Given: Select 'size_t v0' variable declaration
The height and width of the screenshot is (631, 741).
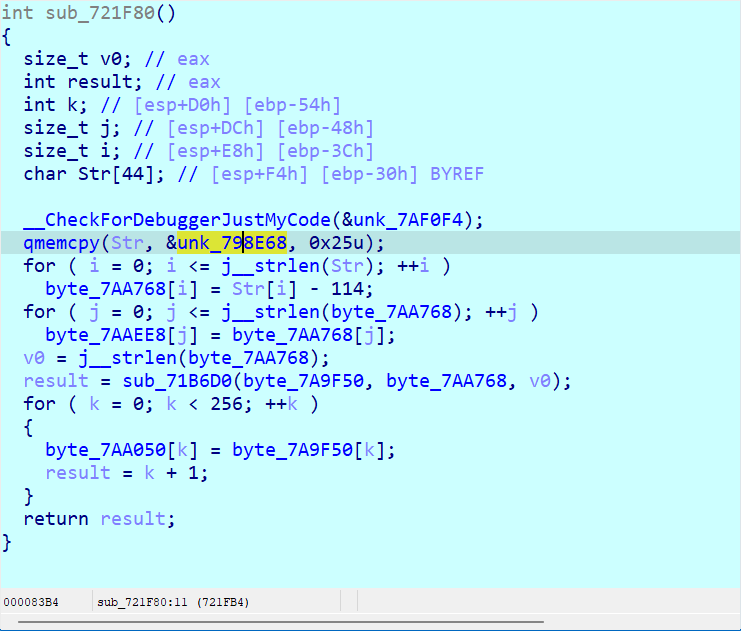Looking at the screenshot, I should coord(78,59).
